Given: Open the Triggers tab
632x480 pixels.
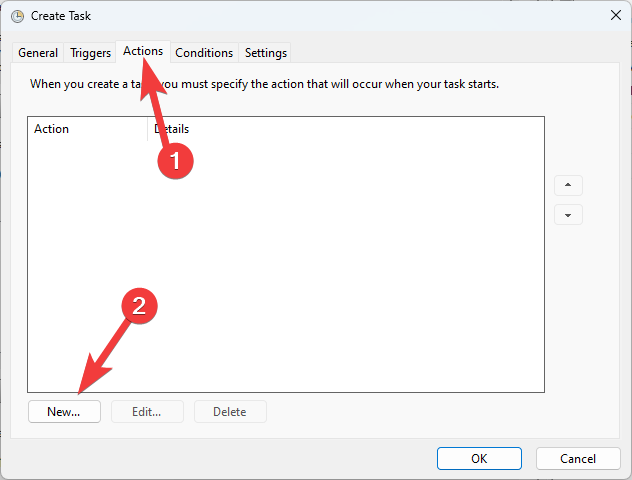Looking at the screenshot, I should click(90, 53).
